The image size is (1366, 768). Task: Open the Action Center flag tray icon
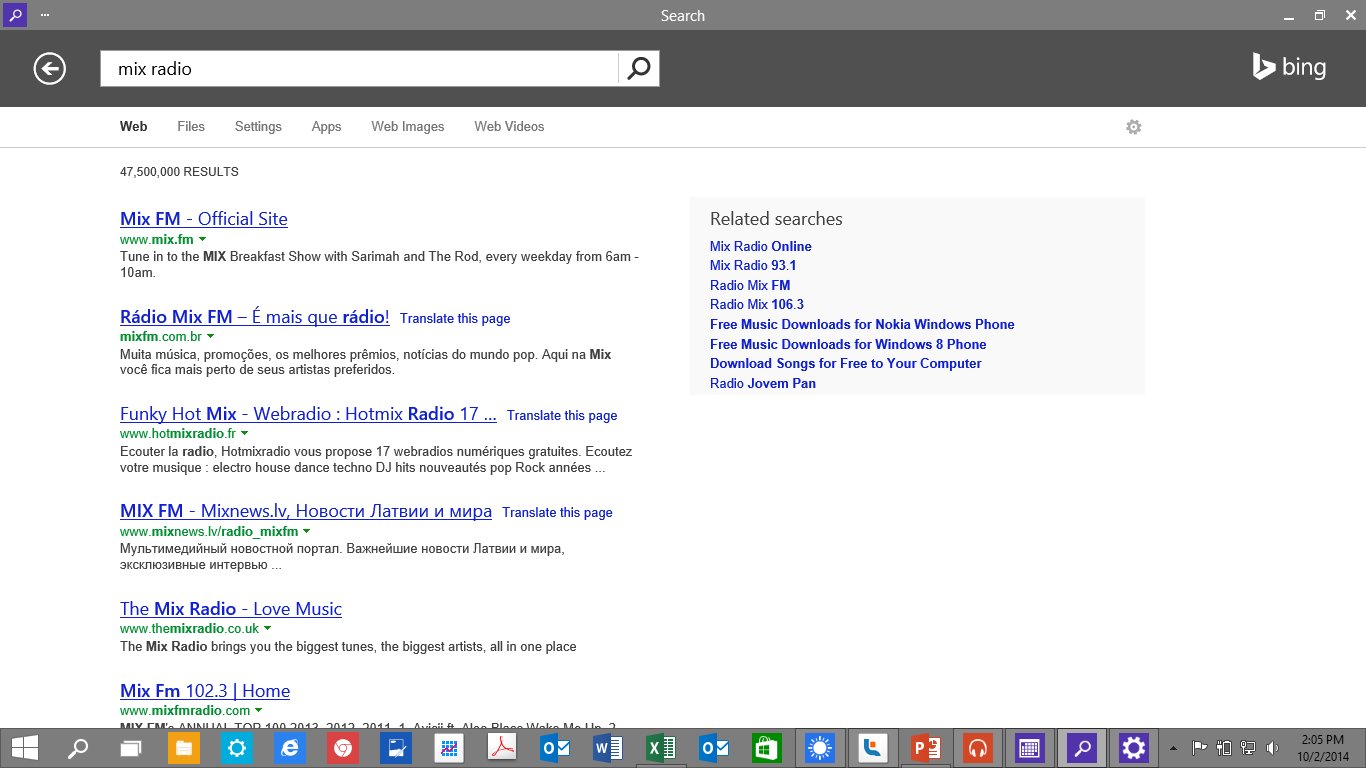pos(1200,747)
